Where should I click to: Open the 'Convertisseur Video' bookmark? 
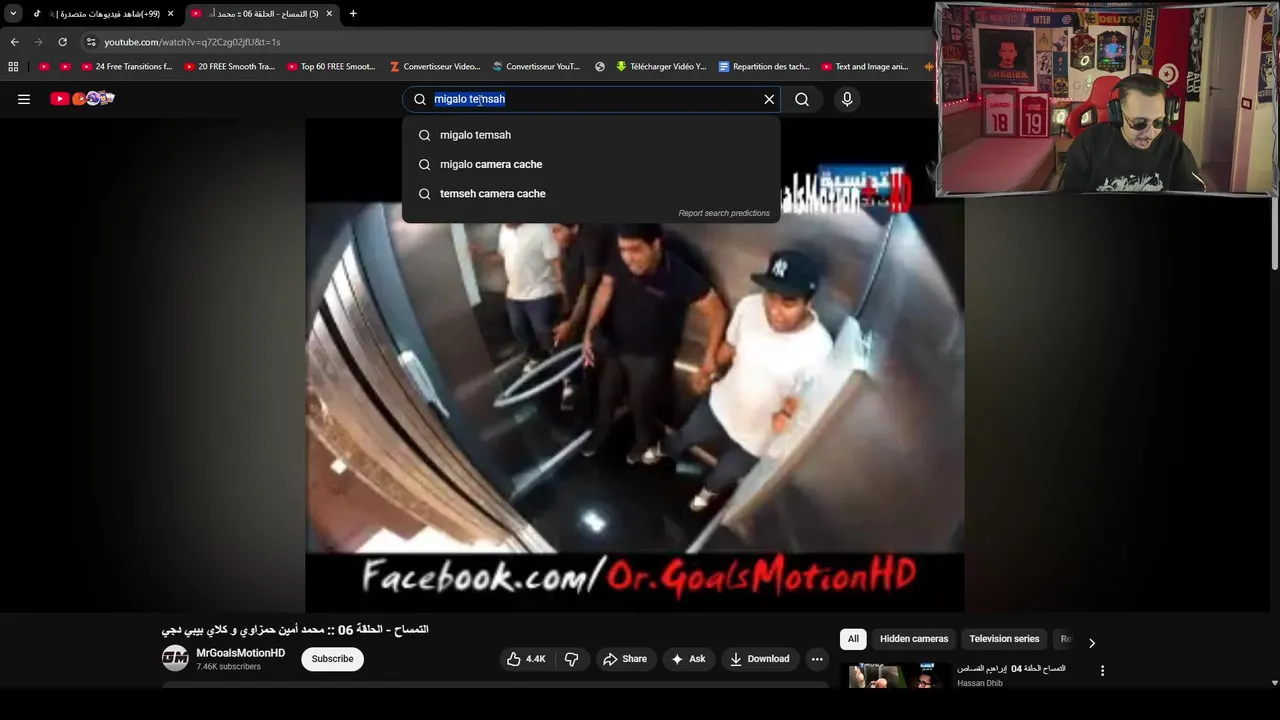(435, 67)
